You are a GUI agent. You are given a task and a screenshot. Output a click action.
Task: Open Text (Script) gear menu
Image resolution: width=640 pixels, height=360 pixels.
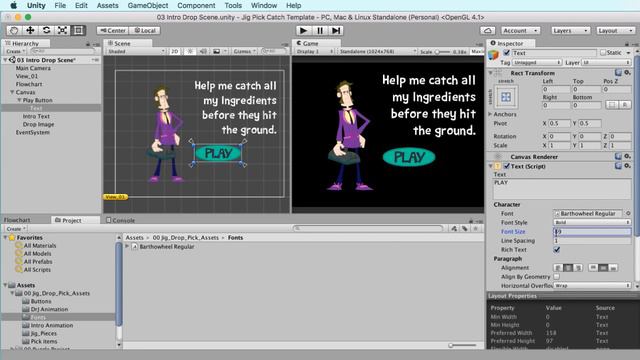[627, 166]
